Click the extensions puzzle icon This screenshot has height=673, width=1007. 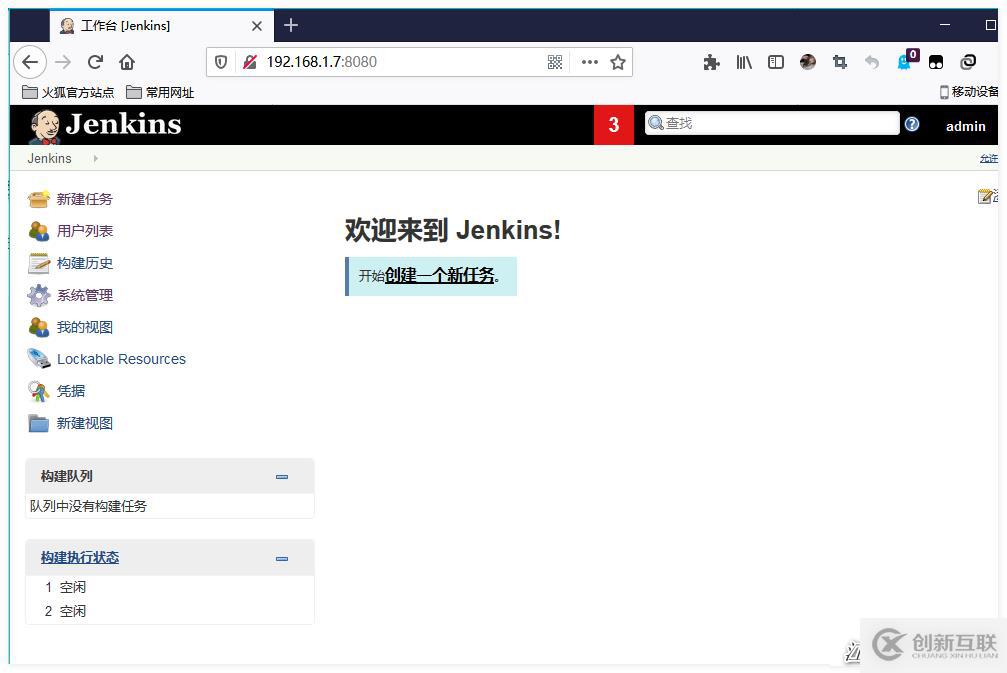[x=712, y=62]
